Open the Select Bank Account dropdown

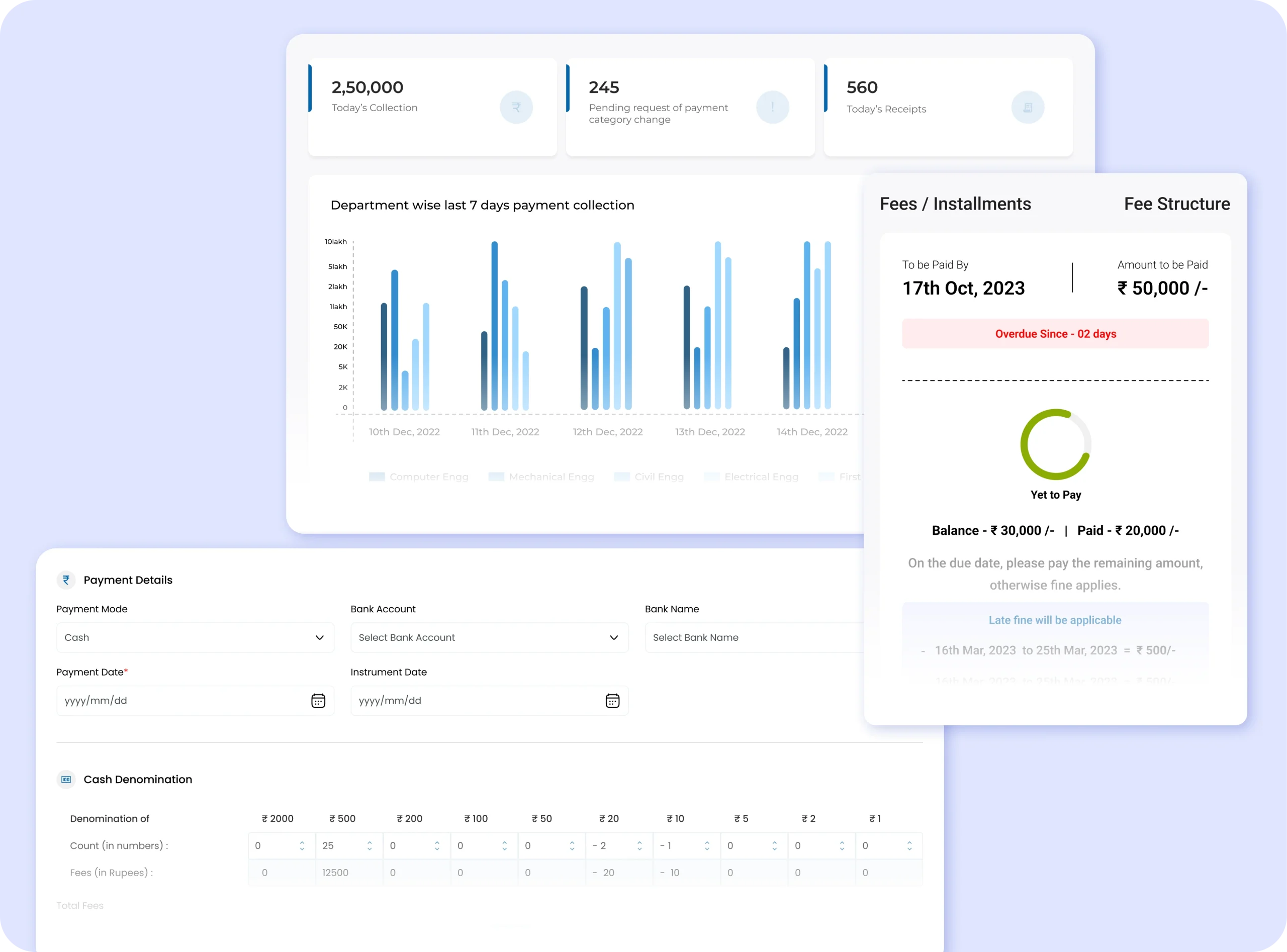pos(489,637)
